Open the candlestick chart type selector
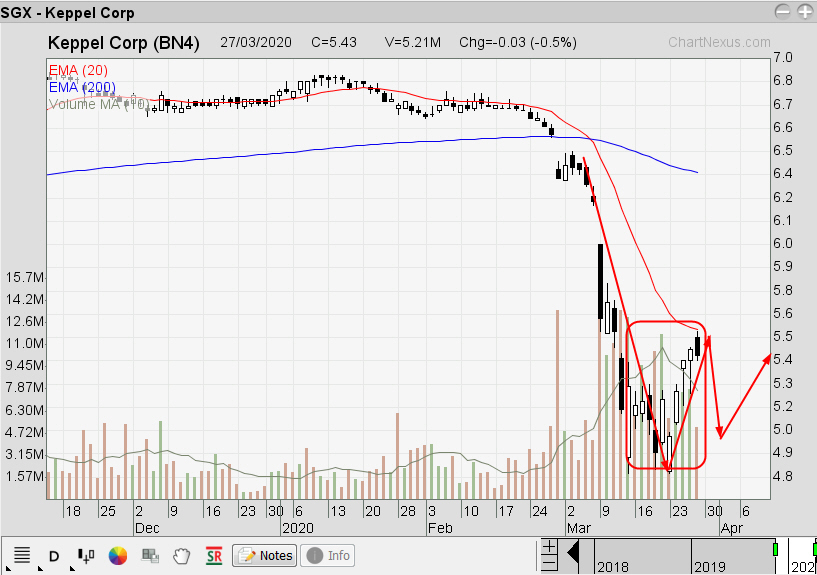 tap(86, 556)
